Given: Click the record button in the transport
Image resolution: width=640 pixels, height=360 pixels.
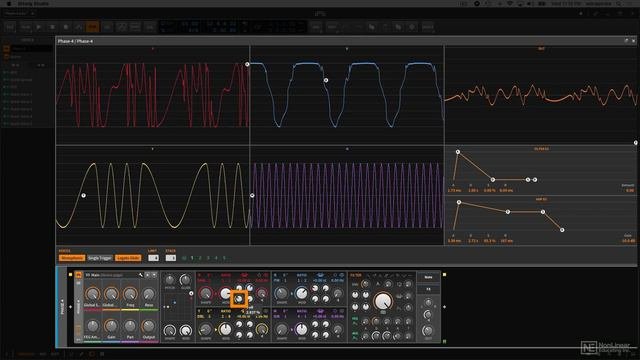Looking at the screenshot, I should click(66, 27).
